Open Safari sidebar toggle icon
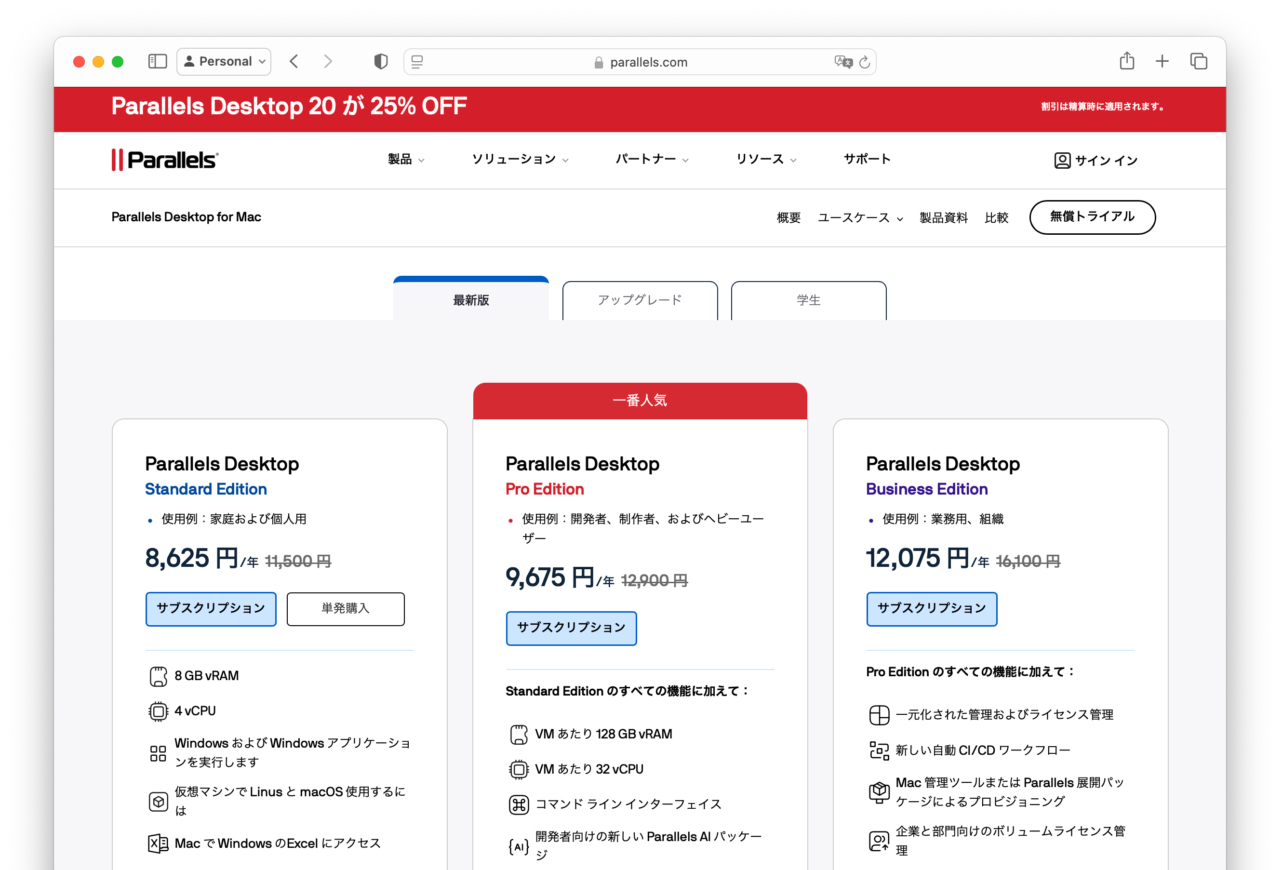This screenshot has height=870, width=1280. (x=158, y=61)
